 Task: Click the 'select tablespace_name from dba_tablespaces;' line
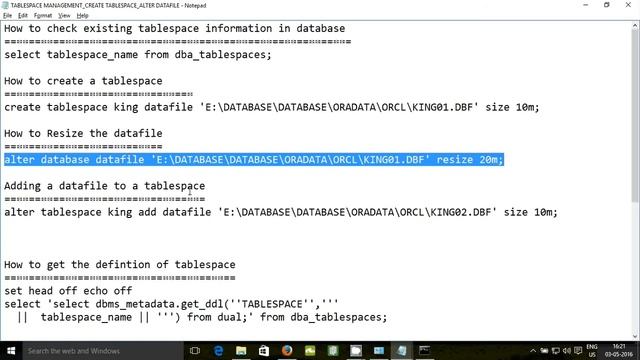tap(138, 55)
